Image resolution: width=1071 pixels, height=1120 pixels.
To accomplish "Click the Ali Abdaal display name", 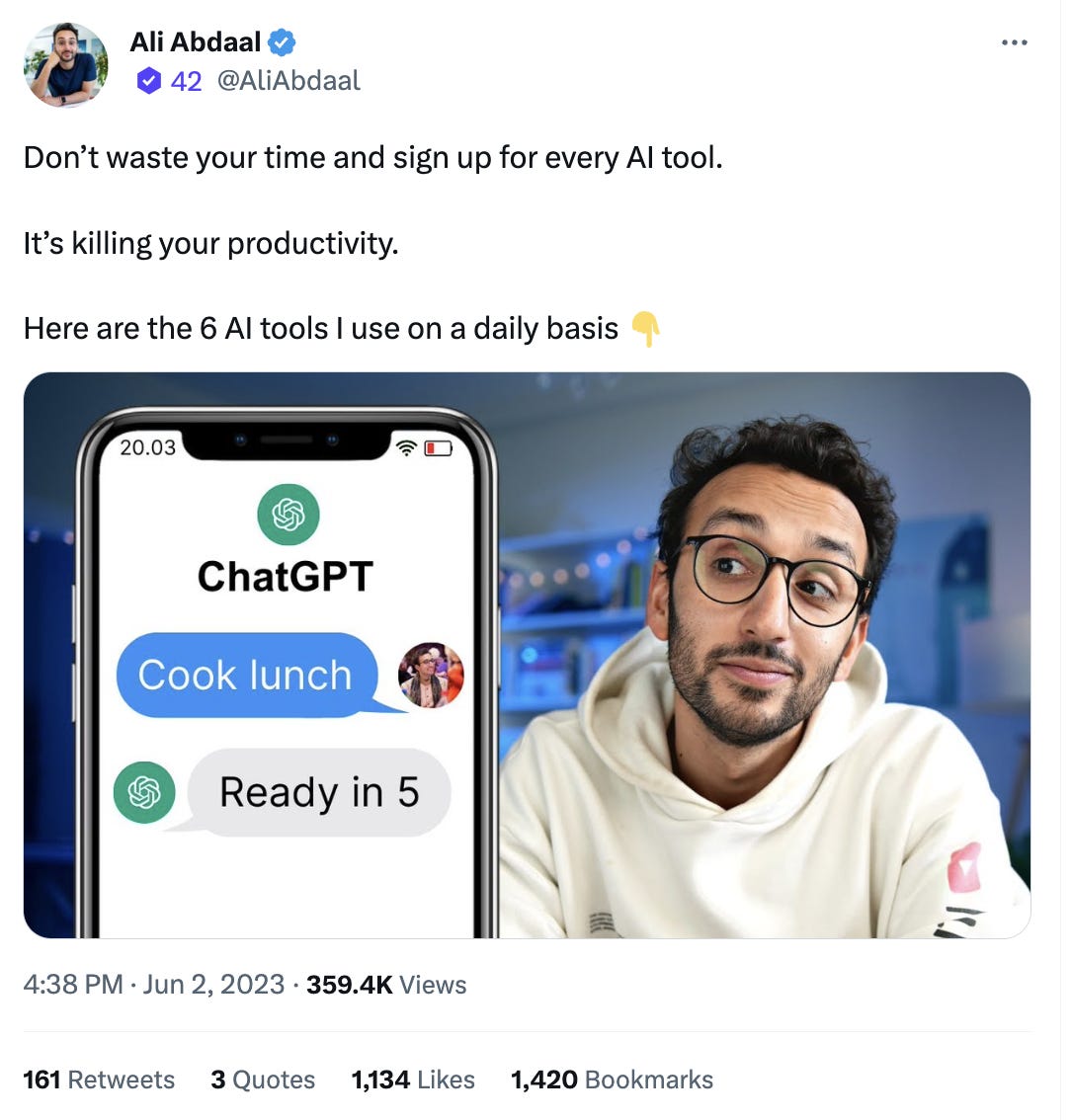I will coord(195,42).
